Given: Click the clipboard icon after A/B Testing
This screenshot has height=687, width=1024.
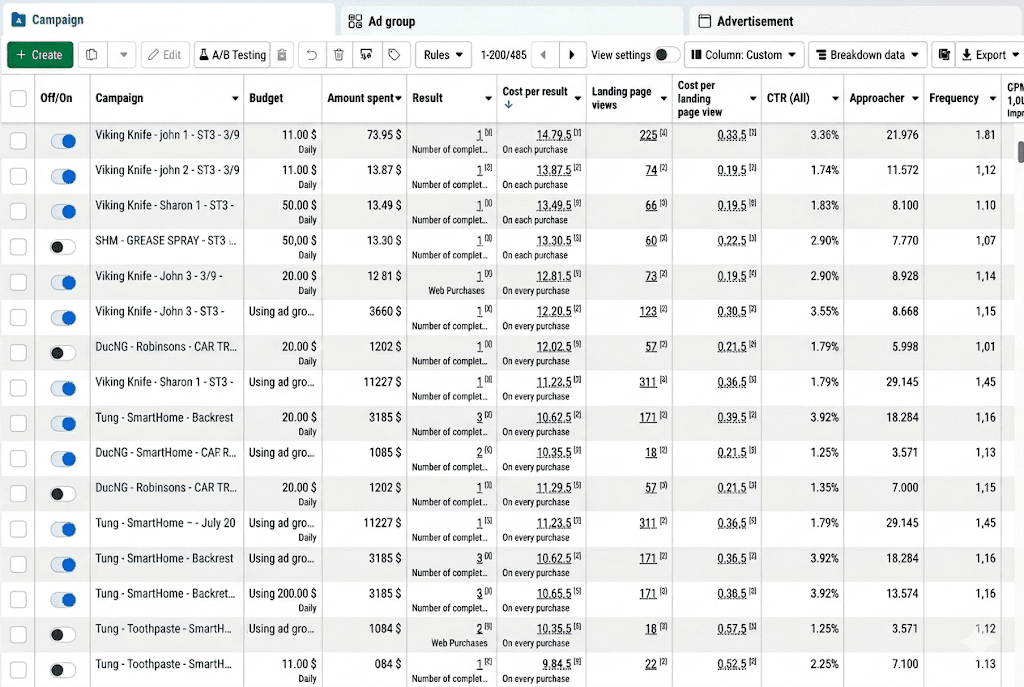Looking at the screenshot, I should pos(282,55).
